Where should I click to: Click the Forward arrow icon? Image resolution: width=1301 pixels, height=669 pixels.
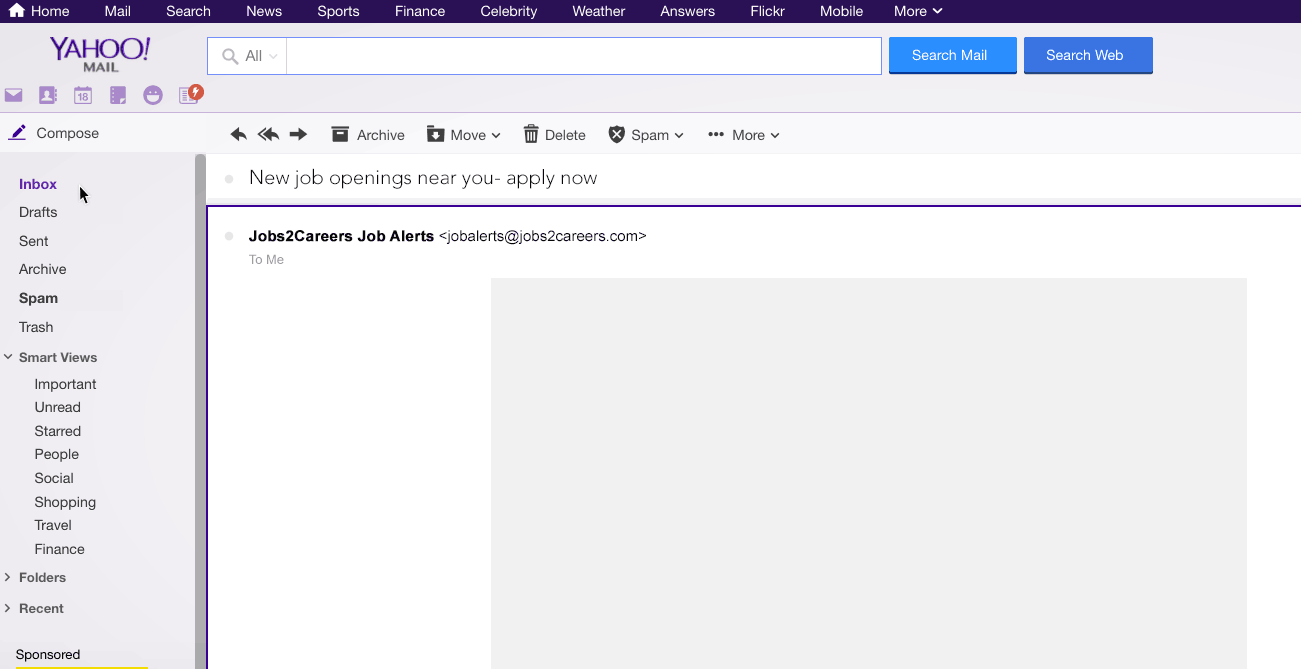(298, 133)
